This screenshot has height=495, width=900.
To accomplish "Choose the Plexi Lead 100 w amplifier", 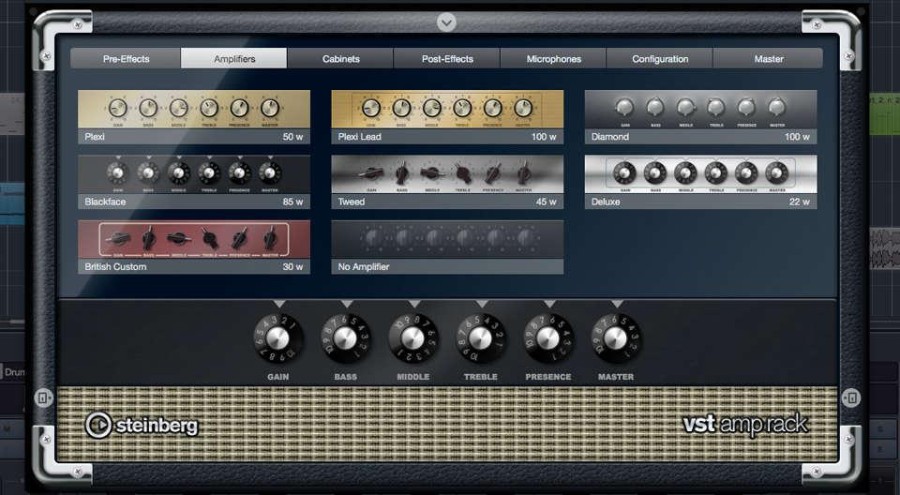I will [447, 117].
